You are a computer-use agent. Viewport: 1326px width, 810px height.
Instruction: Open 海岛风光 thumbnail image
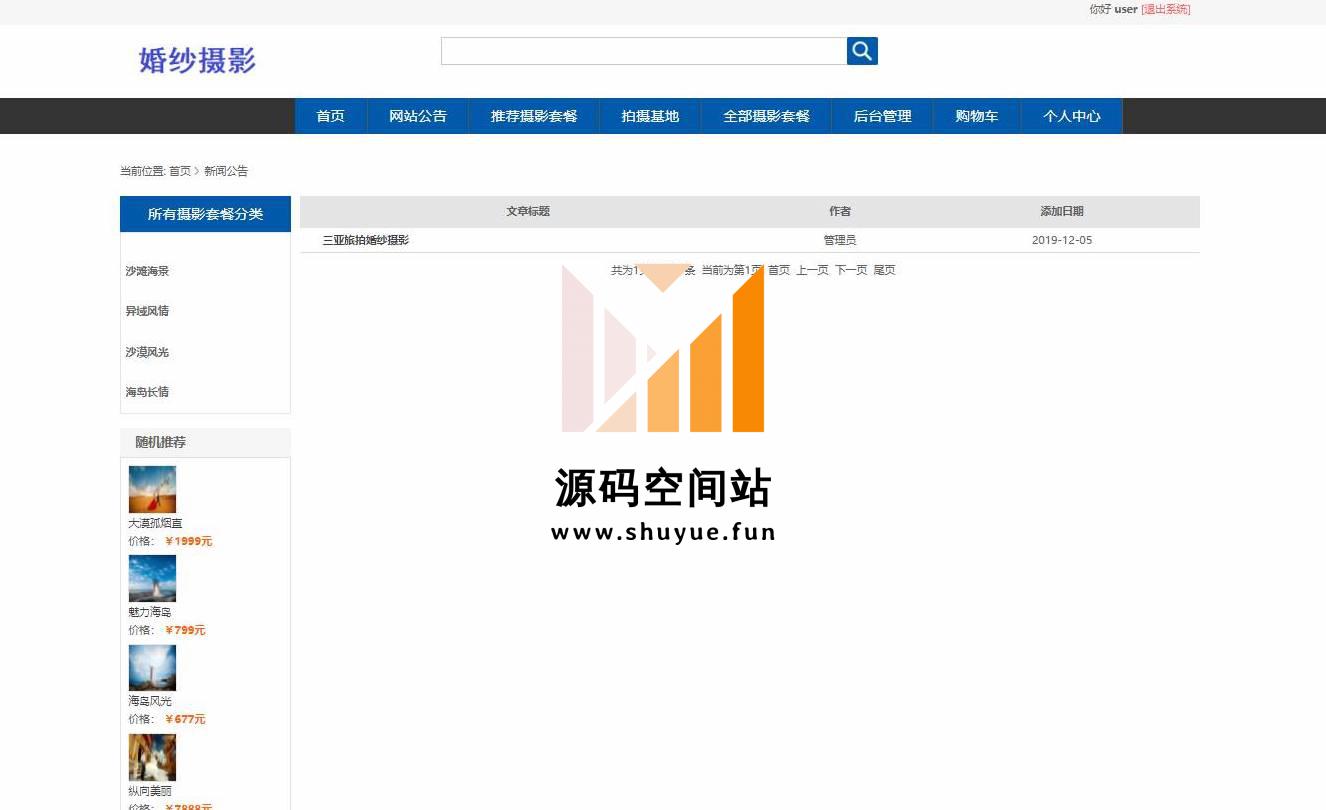(152, 667)
